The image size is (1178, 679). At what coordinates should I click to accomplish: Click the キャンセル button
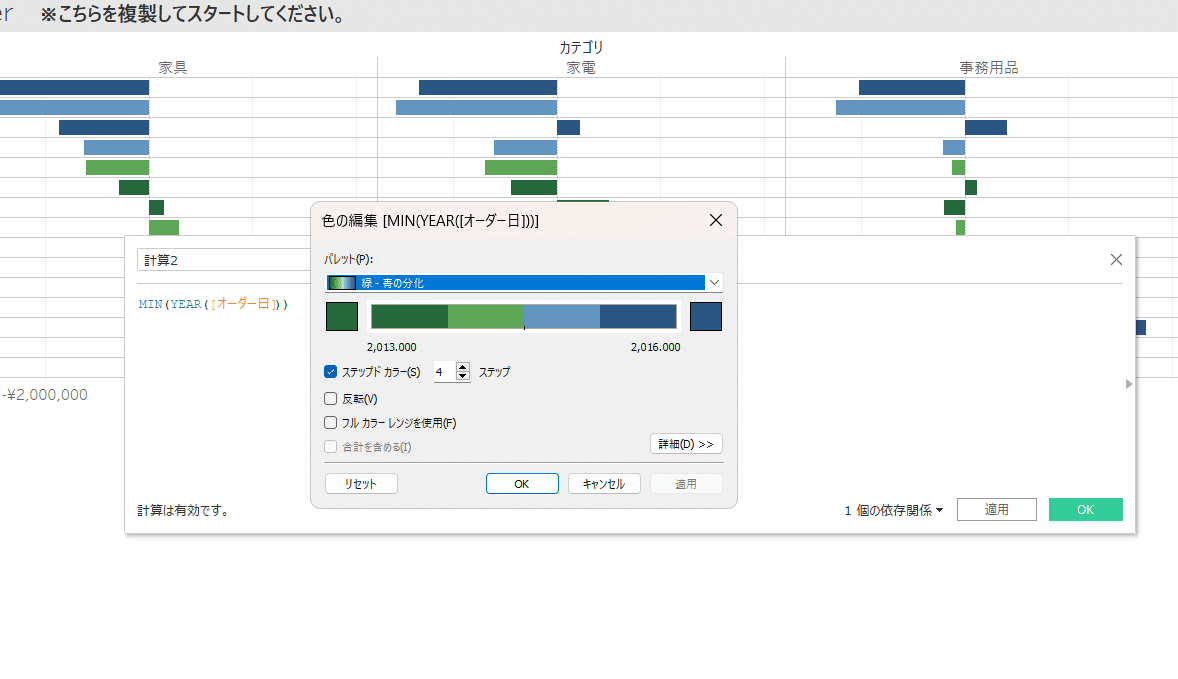pos(604,482)
